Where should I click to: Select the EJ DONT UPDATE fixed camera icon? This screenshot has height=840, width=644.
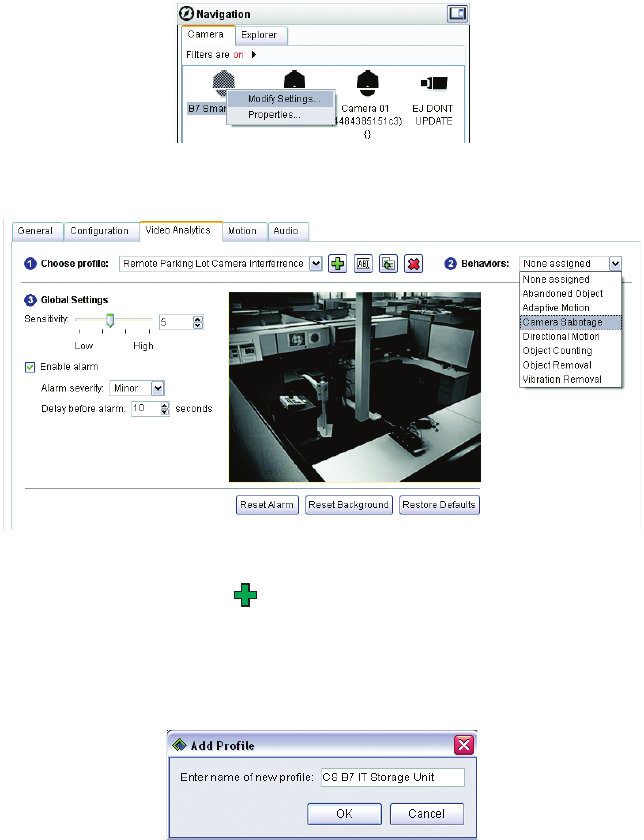pyautogui.click(x=434, y=83)
